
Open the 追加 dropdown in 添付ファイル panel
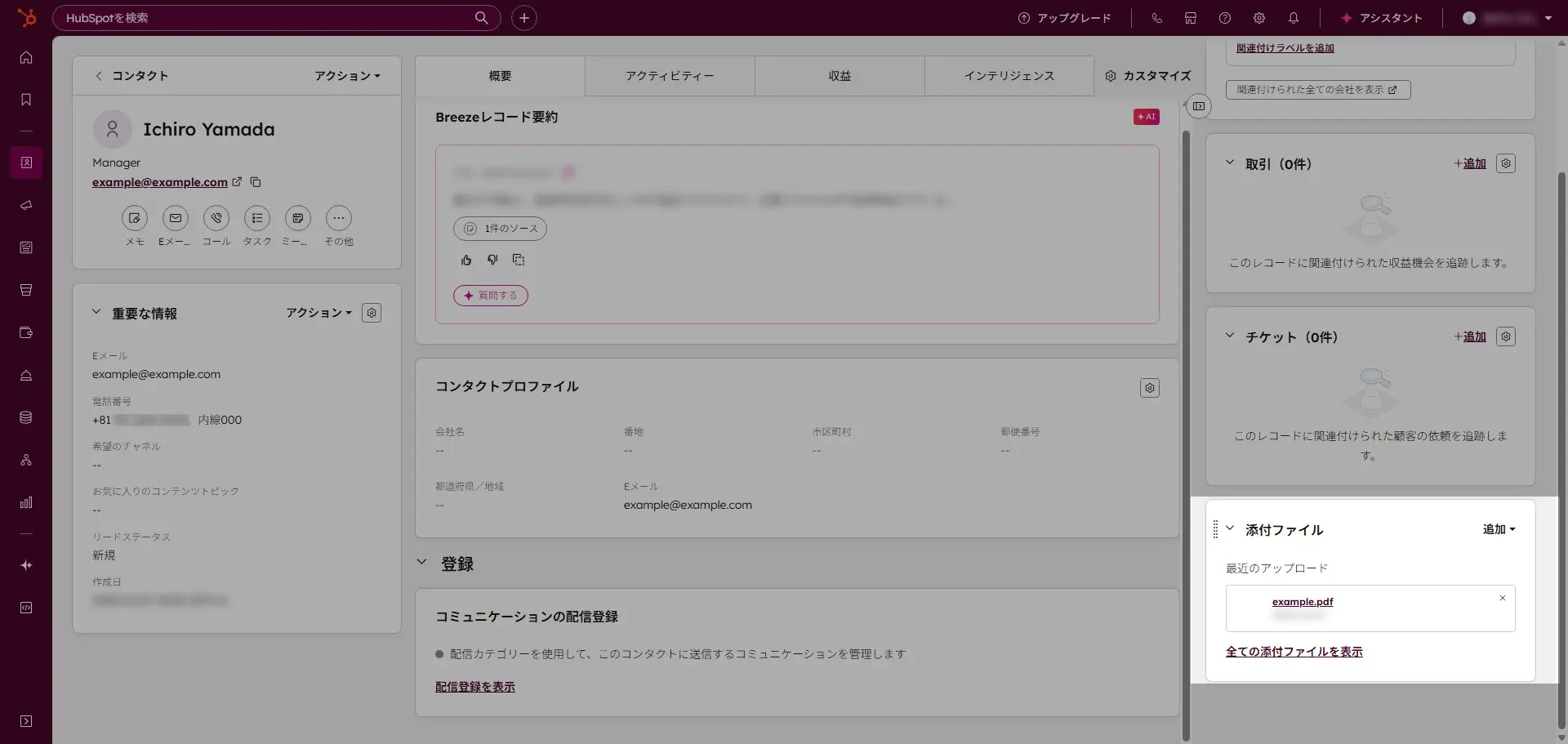[x=1498, y=529]
